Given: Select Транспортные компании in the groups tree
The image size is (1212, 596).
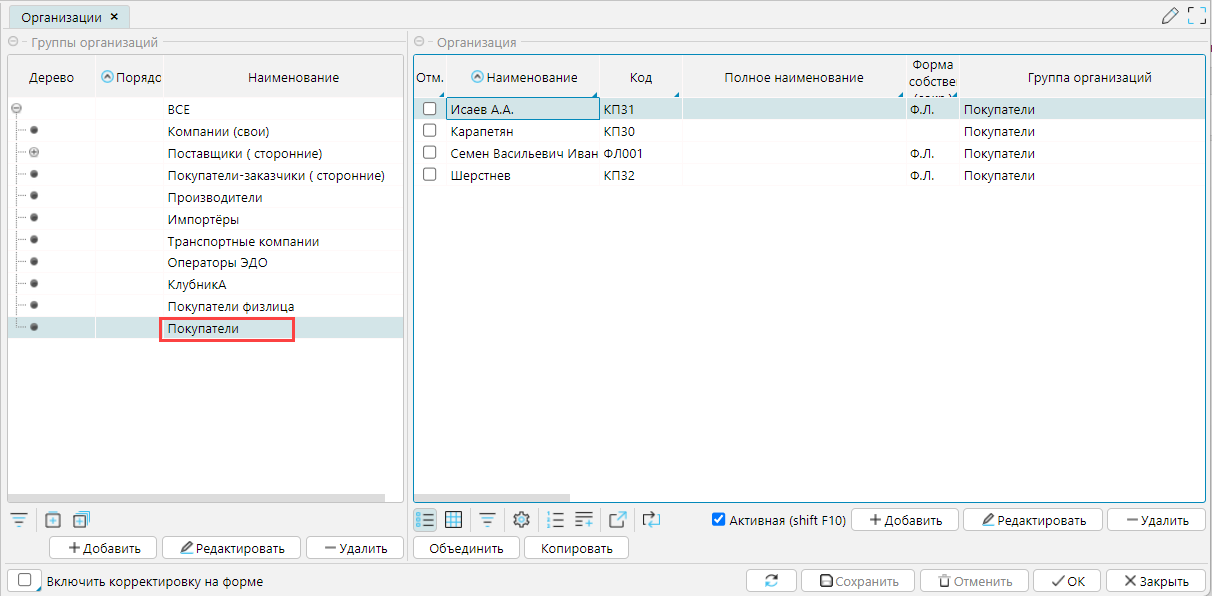Looking at the screenshot, I should (243, 241).
